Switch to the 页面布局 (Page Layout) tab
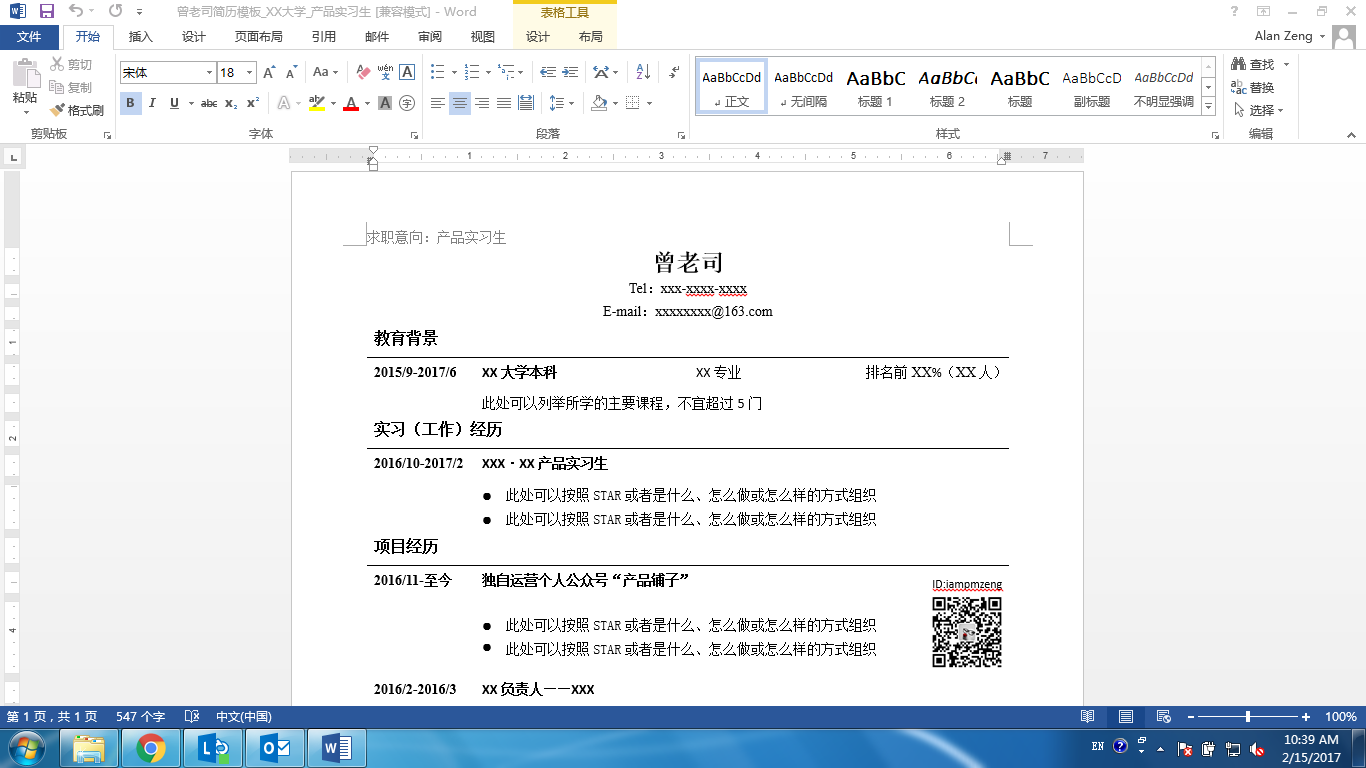This screenshot has height=768, width=1366. pyautogui.click(x=259, y=37)
